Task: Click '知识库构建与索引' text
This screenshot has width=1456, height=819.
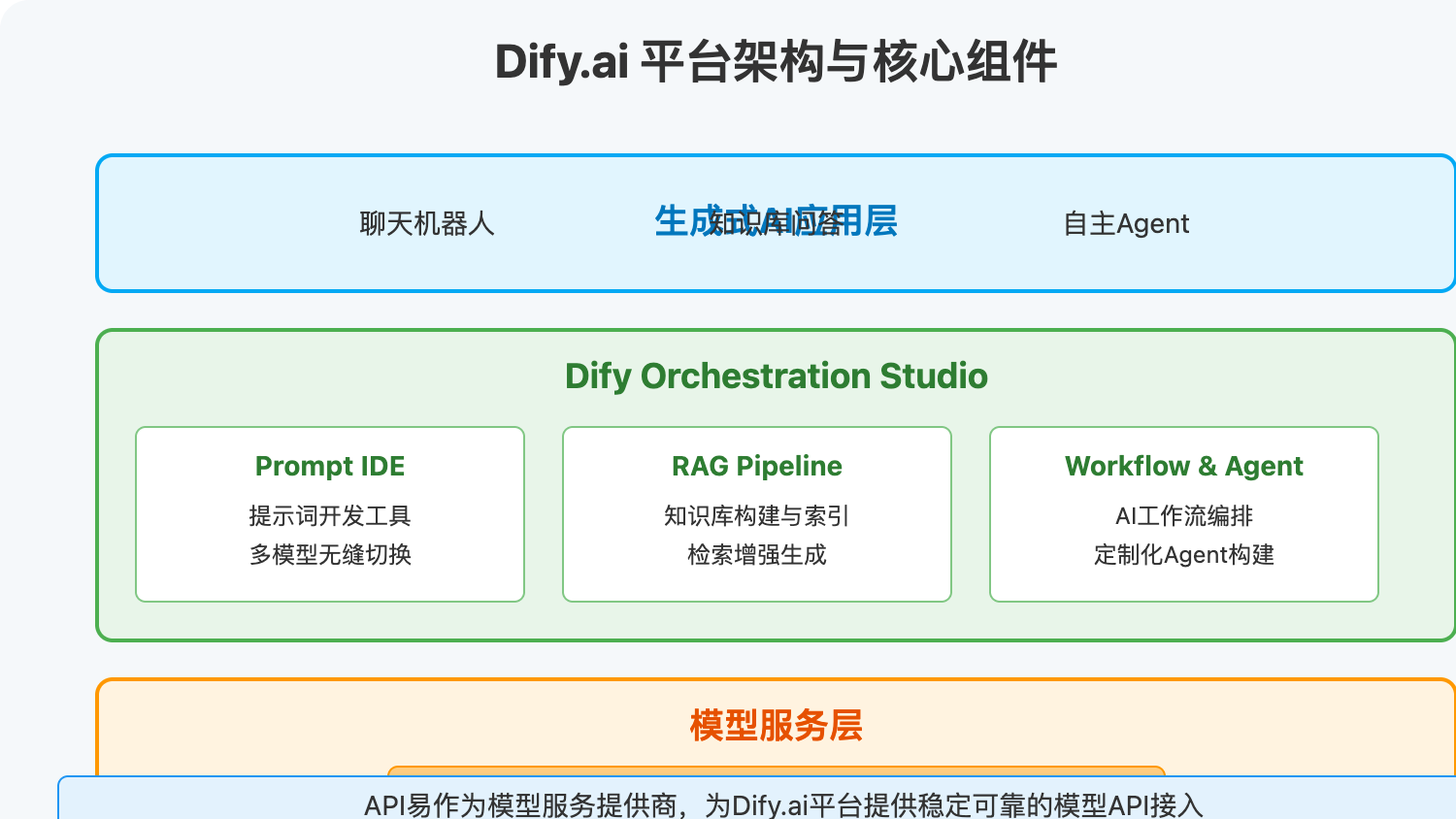Action: pyautogui.click(x=757, y=516)
